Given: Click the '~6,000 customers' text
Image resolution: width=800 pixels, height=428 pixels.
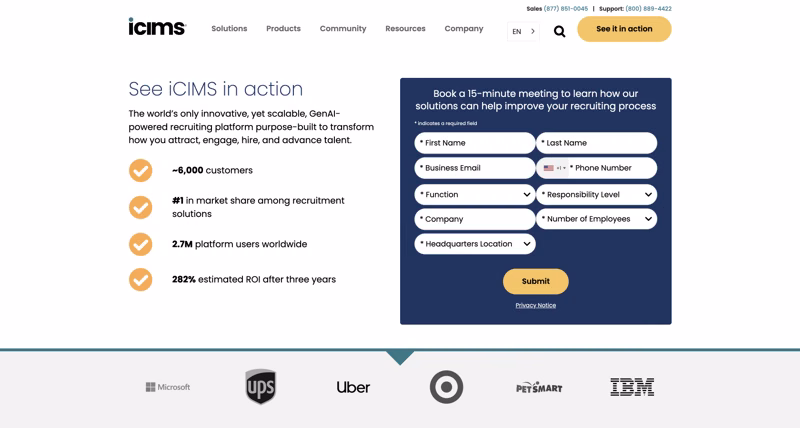Looking at the screenshot, I should click(212, 170).
